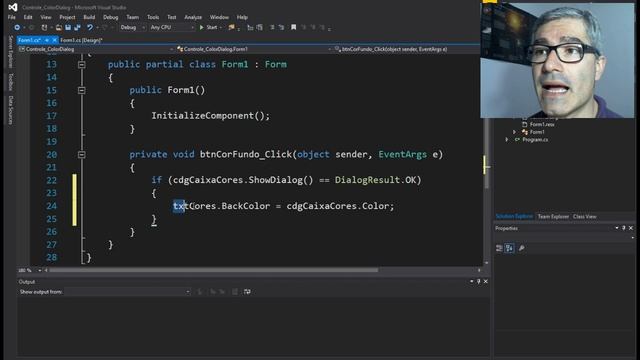Open the Start button dropdown arrow
640x360 pixels.
tap(221, 27)
